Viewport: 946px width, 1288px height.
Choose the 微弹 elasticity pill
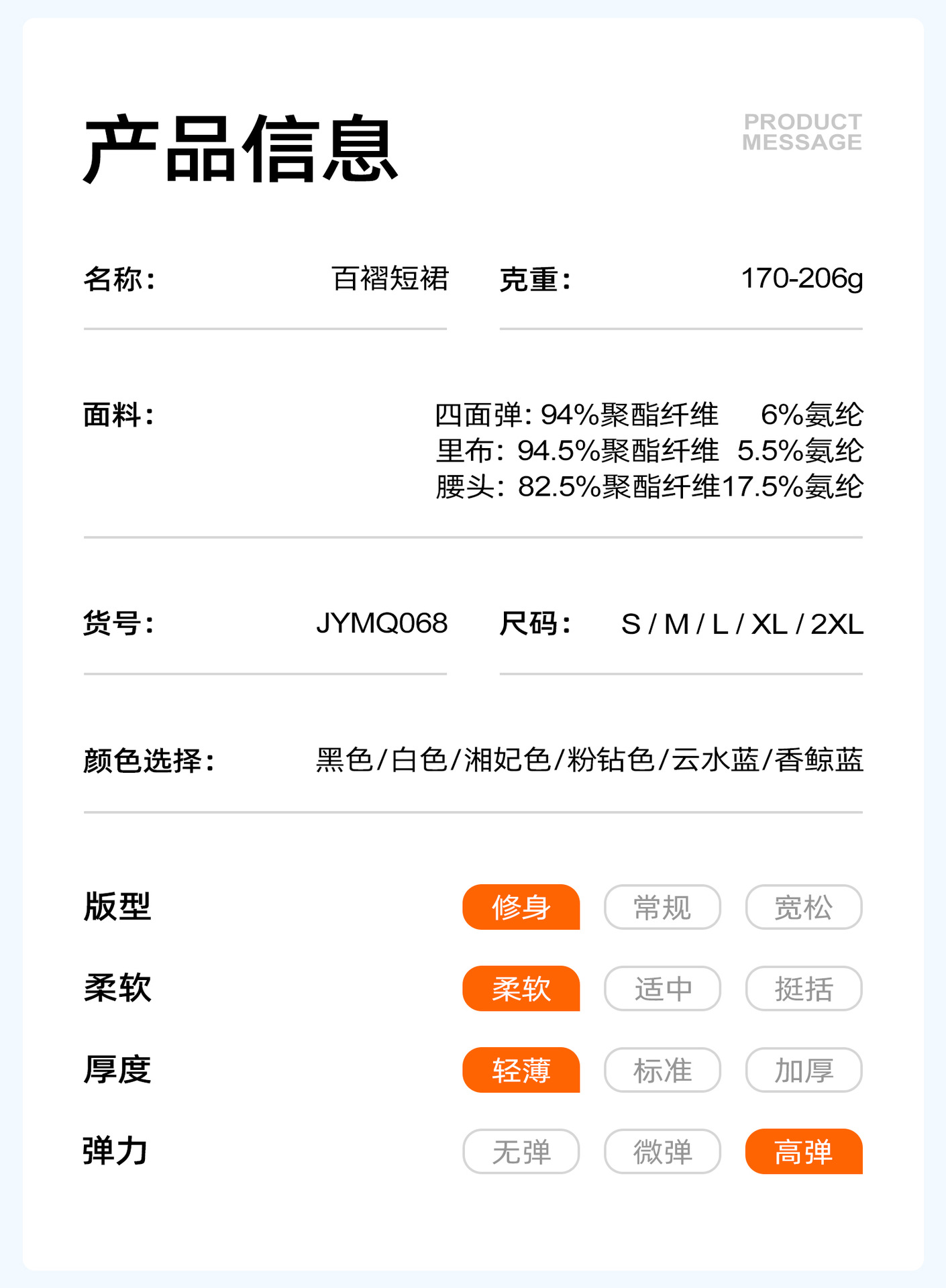pos(662,1151)
